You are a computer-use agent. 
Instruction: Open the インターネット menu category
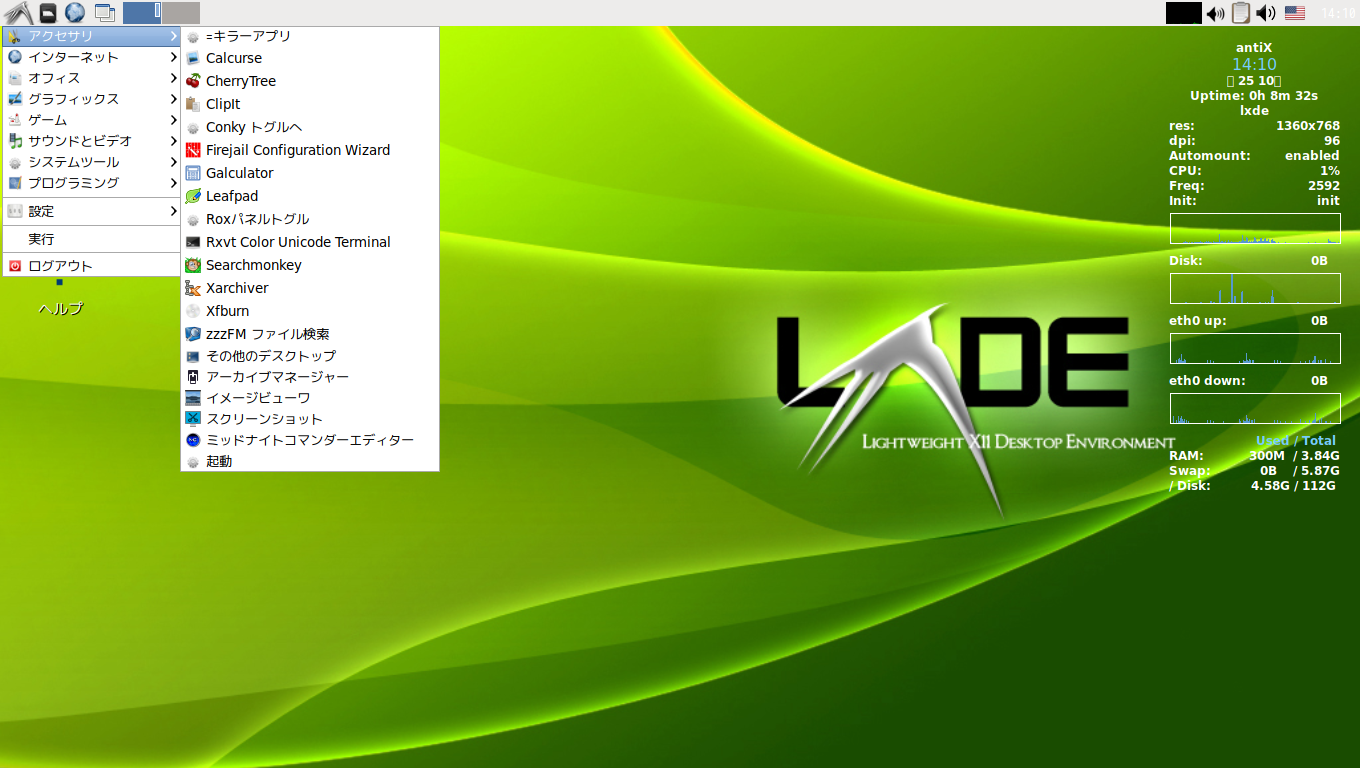click(92, 57)
